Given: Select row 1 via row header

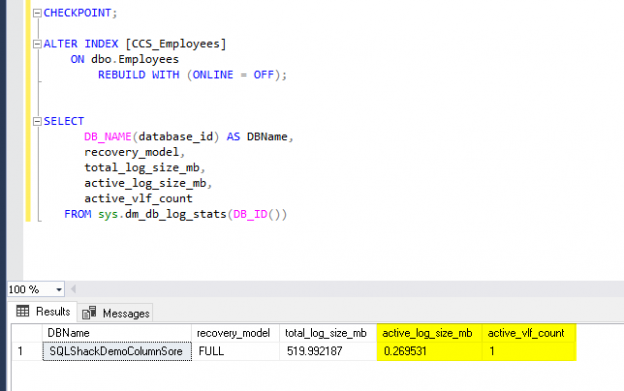Looking at the screenshot, I should tap(27, 351).
